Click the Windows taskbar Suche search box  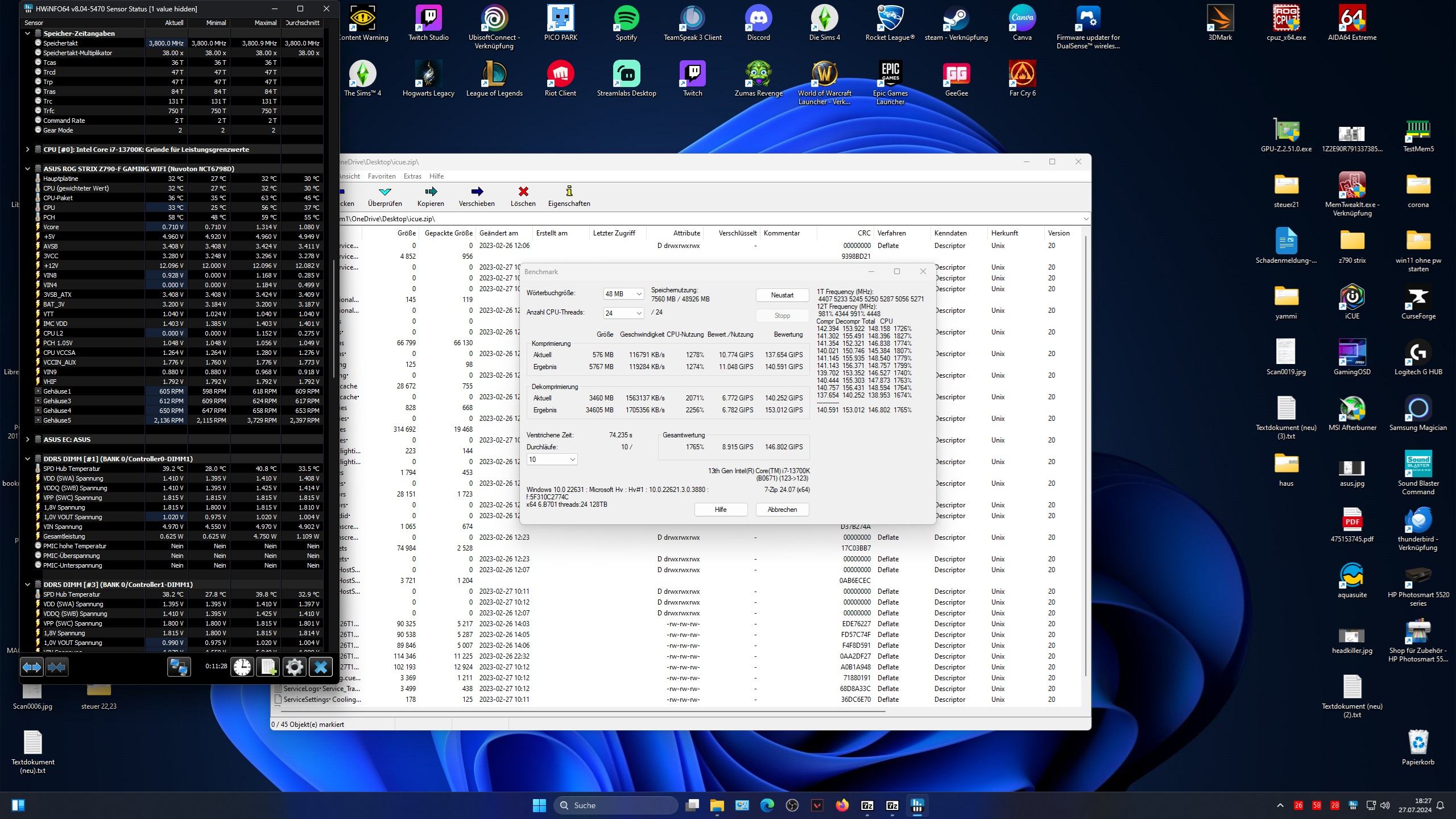click(x=616, y=805)
